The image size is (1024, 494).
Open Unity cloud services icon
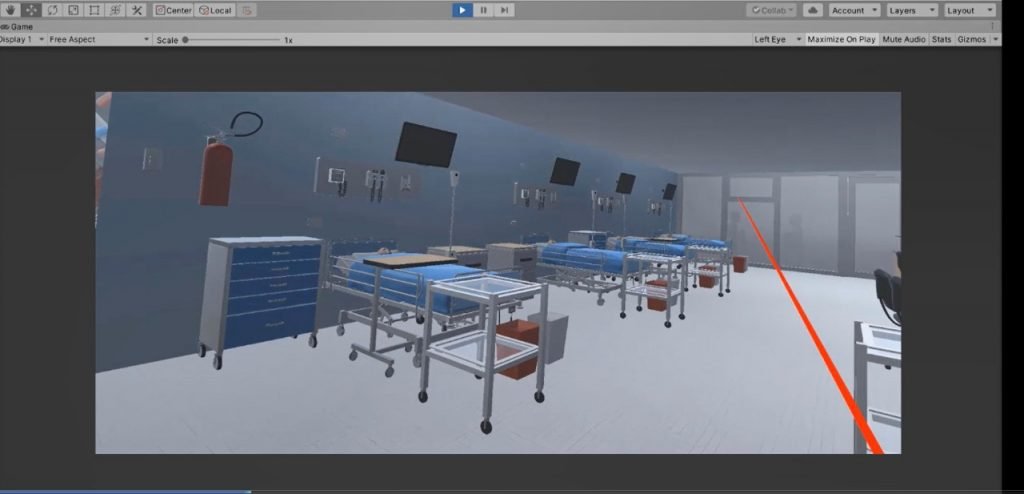pyautogui.click(x=812, y=10)
